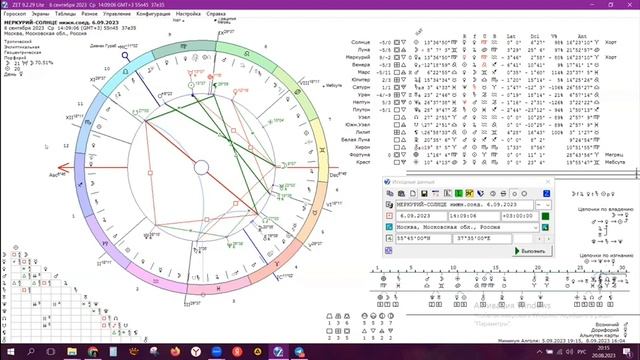Image resolution: width=640 pixels, height=360 pixels.
Task: Click the Выполнить button in data dialog
Action: [x=532, y=251]
